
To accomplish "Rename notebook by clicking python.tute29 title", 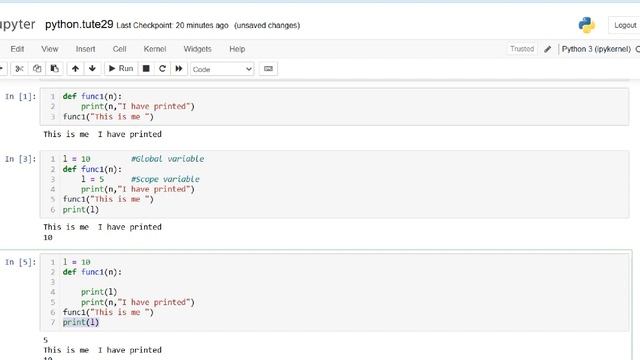I will coord(79,24).
